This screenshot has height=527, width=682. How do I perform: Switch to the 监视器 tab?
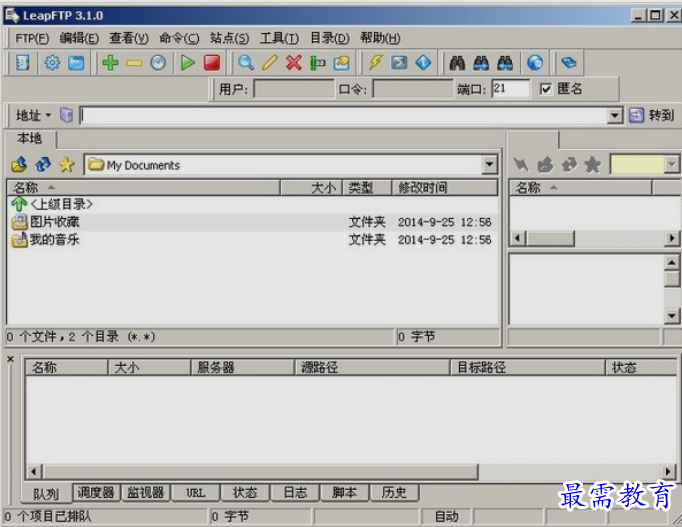pos(145,493)
